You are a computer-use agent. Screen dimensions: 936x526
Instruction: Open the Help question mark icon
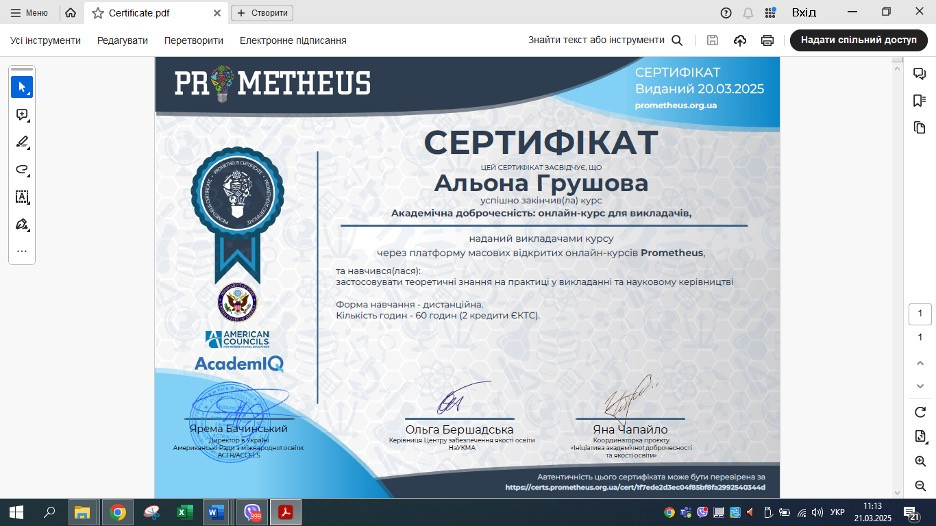(726, 13)
